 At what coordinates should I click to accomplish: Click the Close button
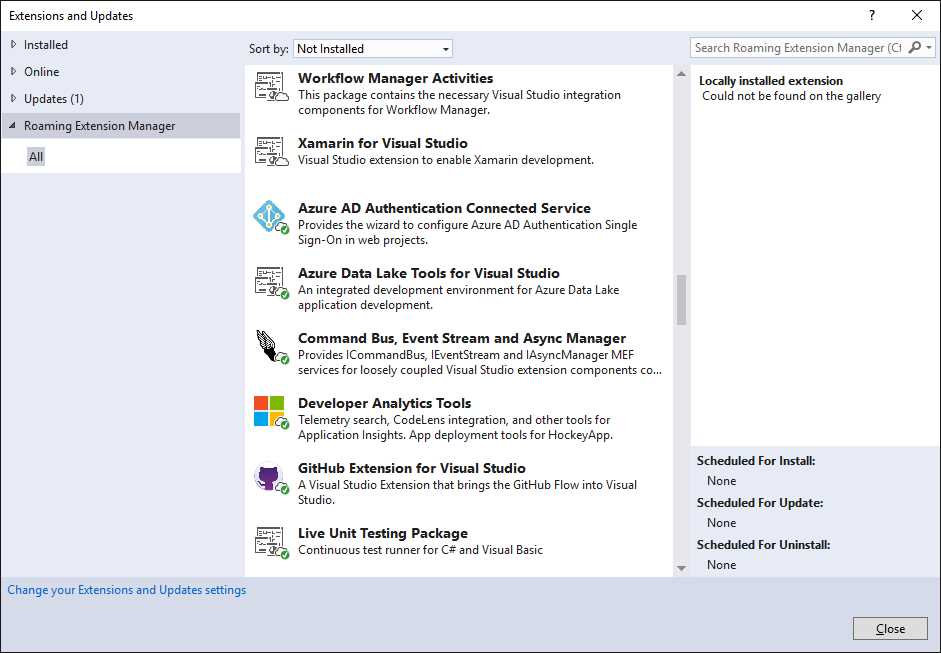pyautogui.click(x=889, y=628)
